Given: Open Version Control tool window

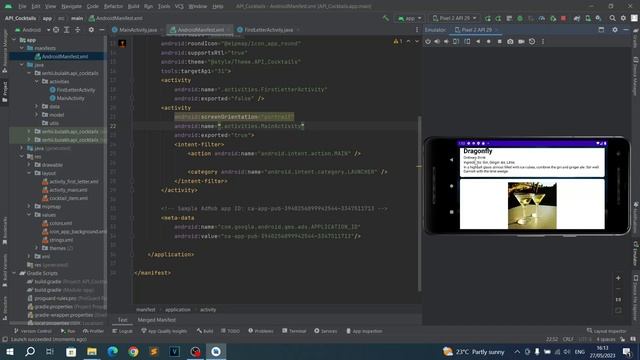Looking at the screenshot, I should [x=33, y=331].
